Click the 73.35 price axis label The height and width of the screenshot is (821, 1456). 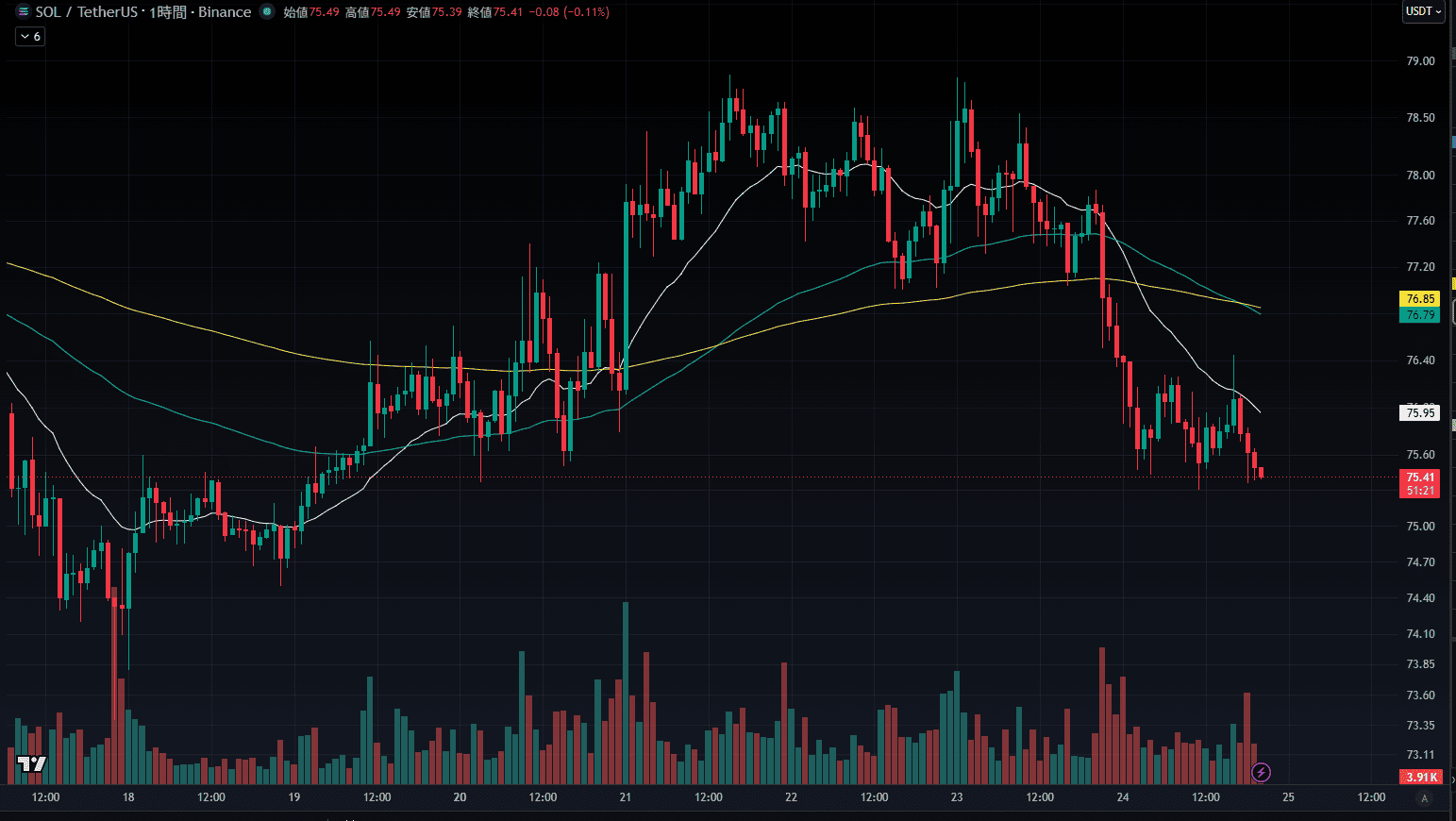tap(1420, 726)
